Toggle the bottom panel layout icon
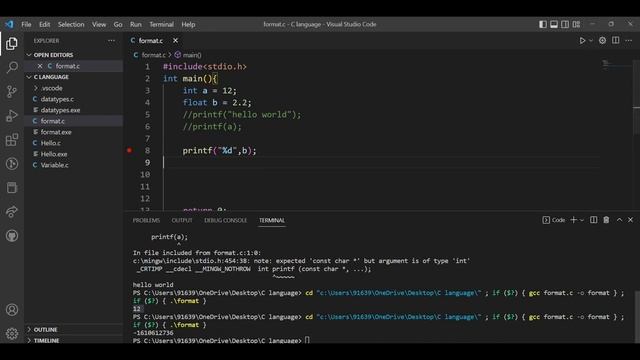The height and width of the screenshot is (360, 640). [x=554, y=24]
